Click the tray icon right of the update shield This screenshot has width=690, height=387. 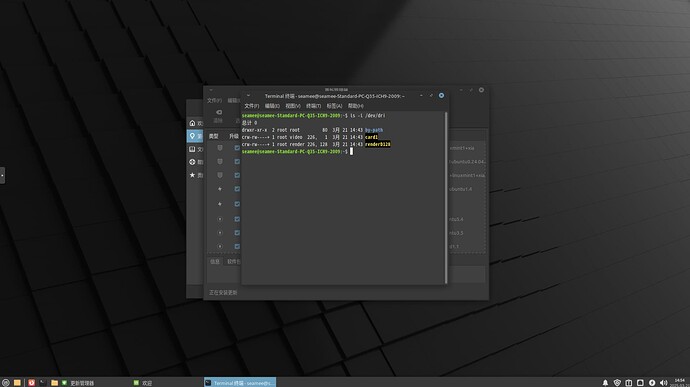click(629, 383)
